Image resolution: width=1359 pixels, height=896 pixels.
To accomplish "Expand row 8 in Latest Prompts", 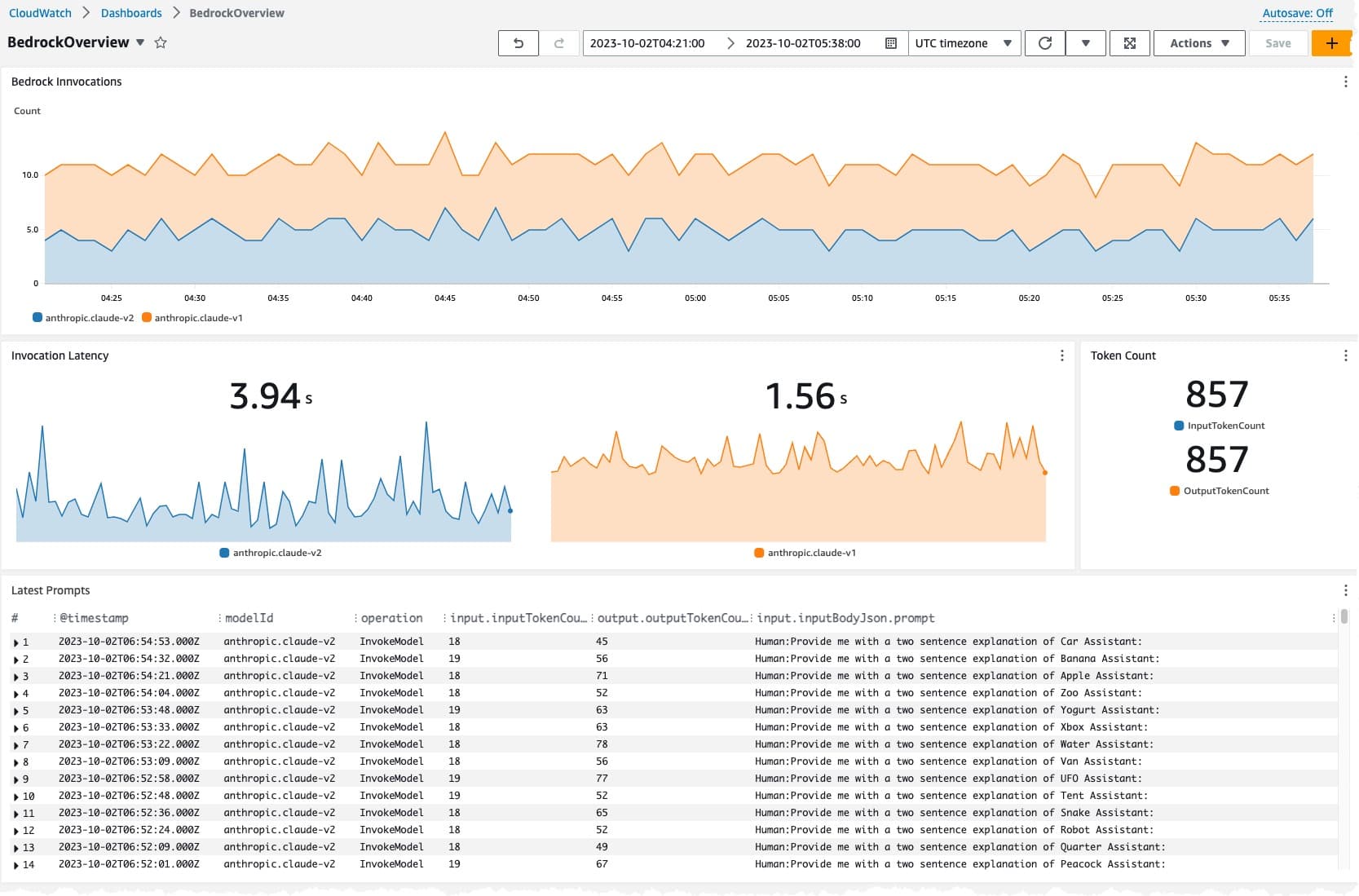I will (16, 762).
